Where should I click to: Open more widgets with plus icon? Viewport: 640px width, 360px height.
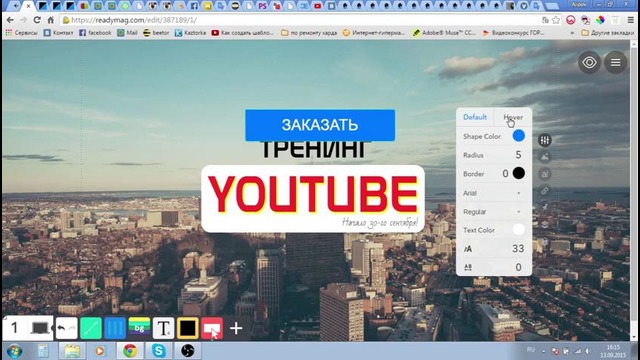tap(236, 328)
